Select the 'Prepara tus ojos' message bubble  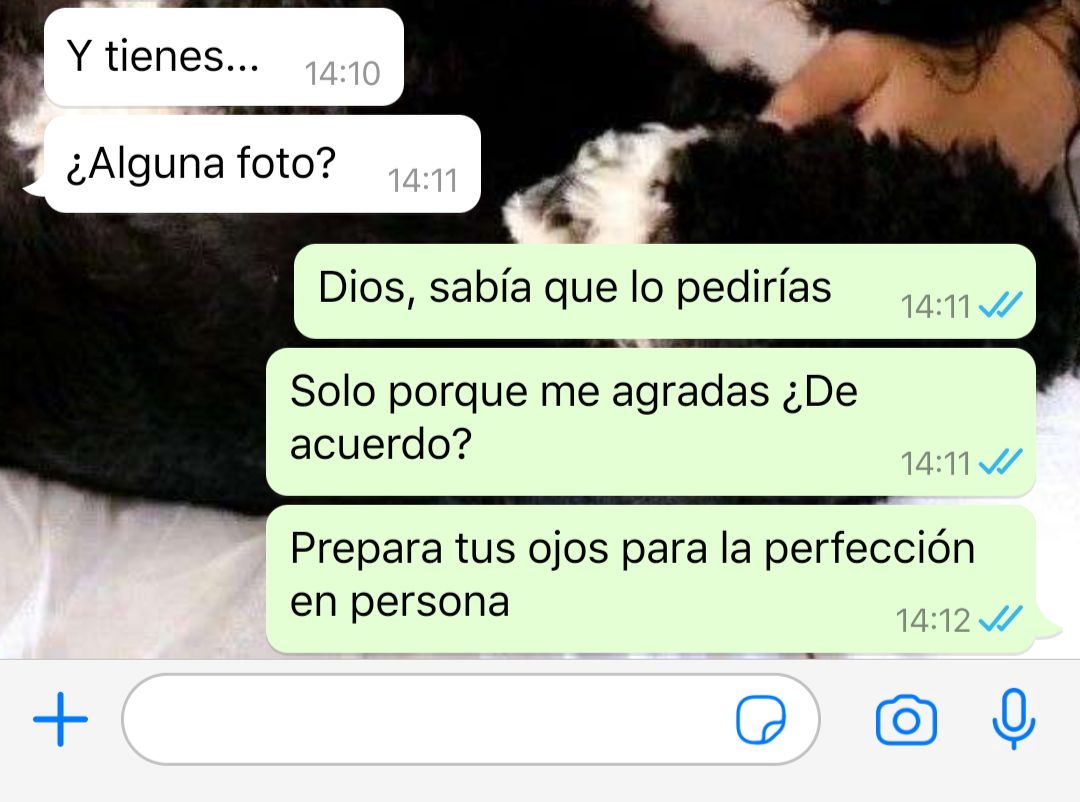tap(651, 579)
